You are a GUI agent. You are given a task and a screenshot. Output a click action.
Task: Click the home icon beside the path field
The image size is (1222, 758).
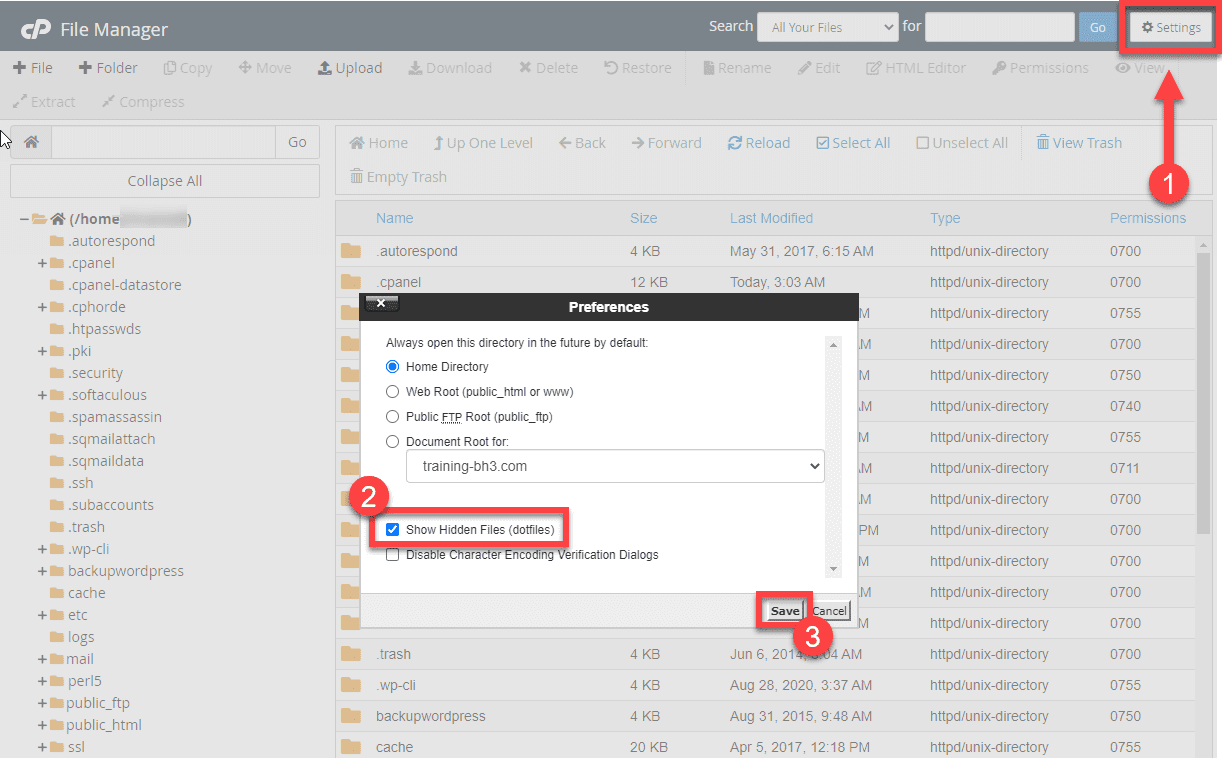[31, 142]
